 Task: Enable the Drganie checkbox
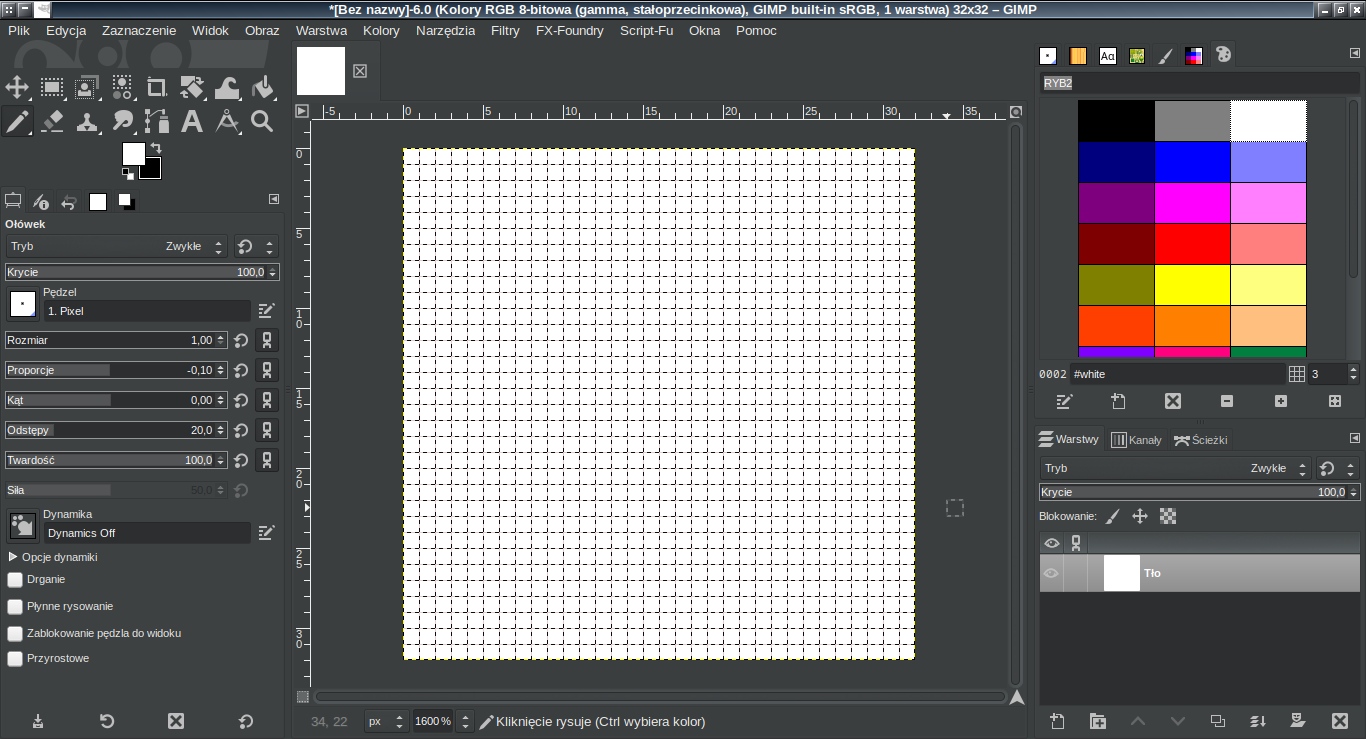15,579
